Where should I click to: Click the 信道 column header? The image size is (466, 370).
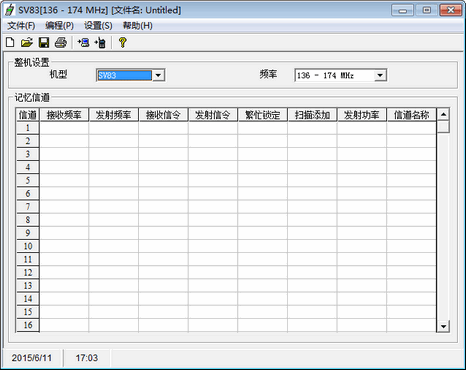pyautogui.click(x=28, y=115)
